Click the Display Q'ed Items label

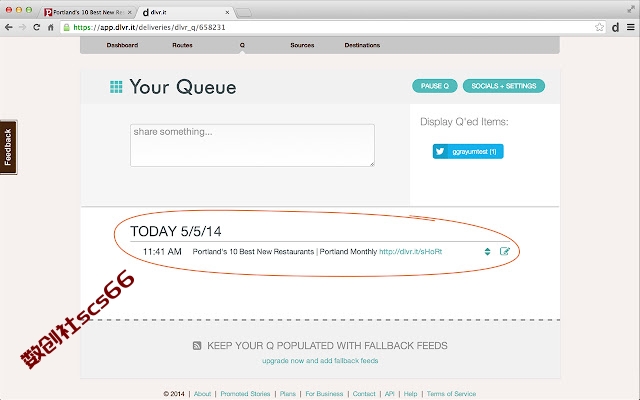pos(464,122)
